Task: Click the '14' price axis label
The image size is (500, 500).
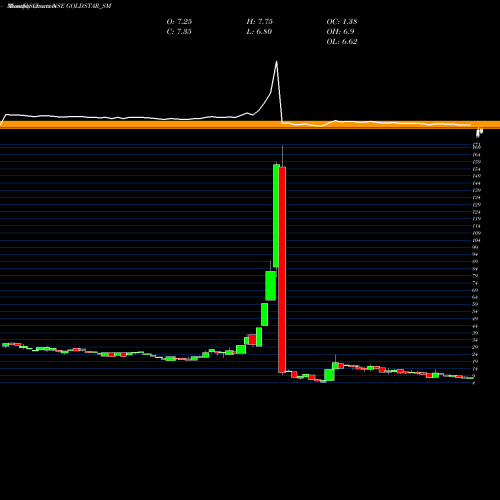Action: 475,369
